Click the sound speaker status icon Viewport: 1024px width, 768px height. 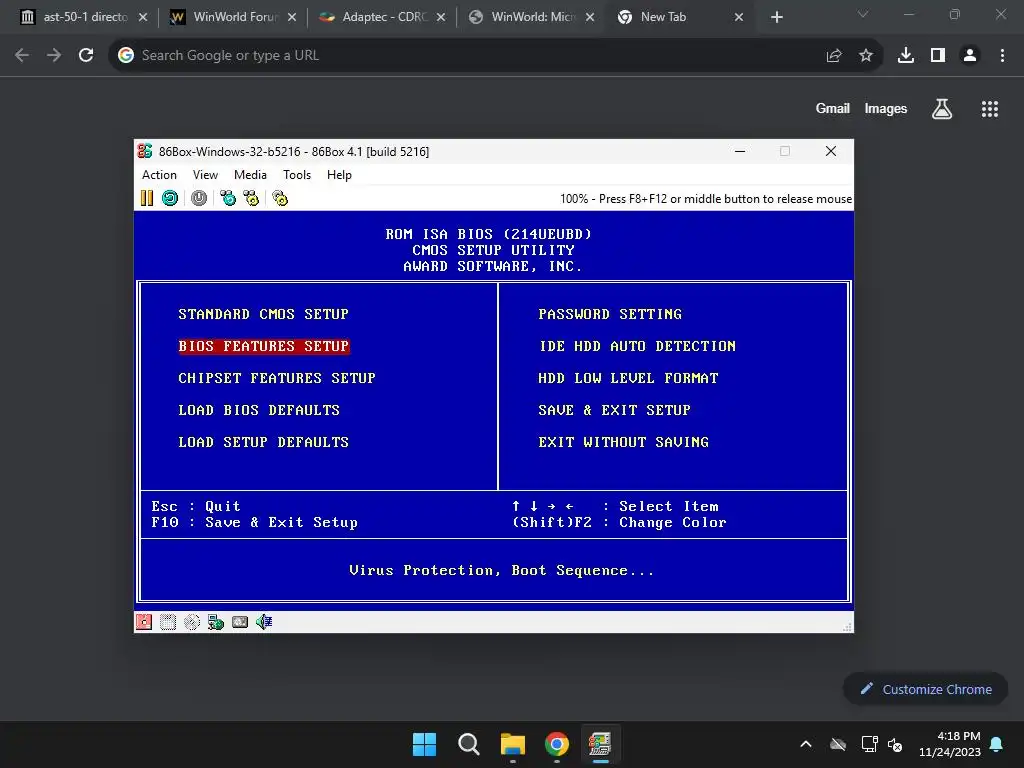tap(264, 622)
